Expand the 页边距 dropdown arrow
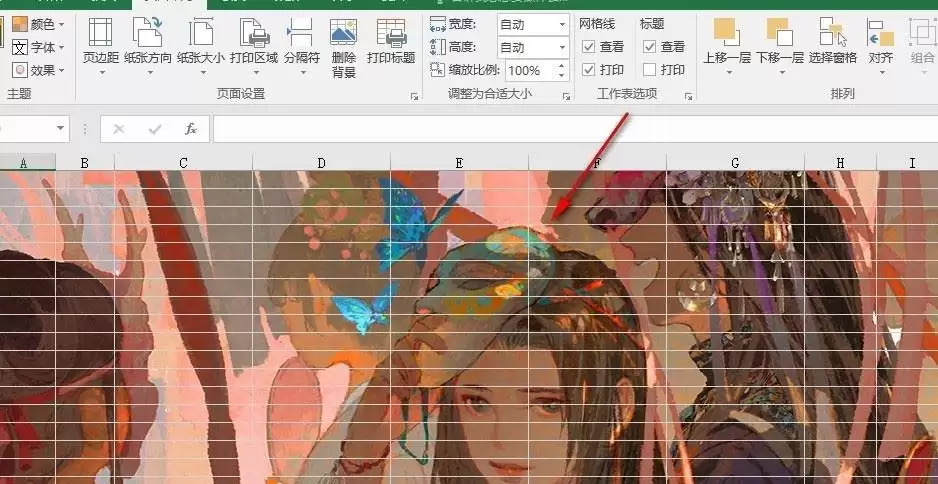The height and width of the screenshot is (484, 938). 101,73
